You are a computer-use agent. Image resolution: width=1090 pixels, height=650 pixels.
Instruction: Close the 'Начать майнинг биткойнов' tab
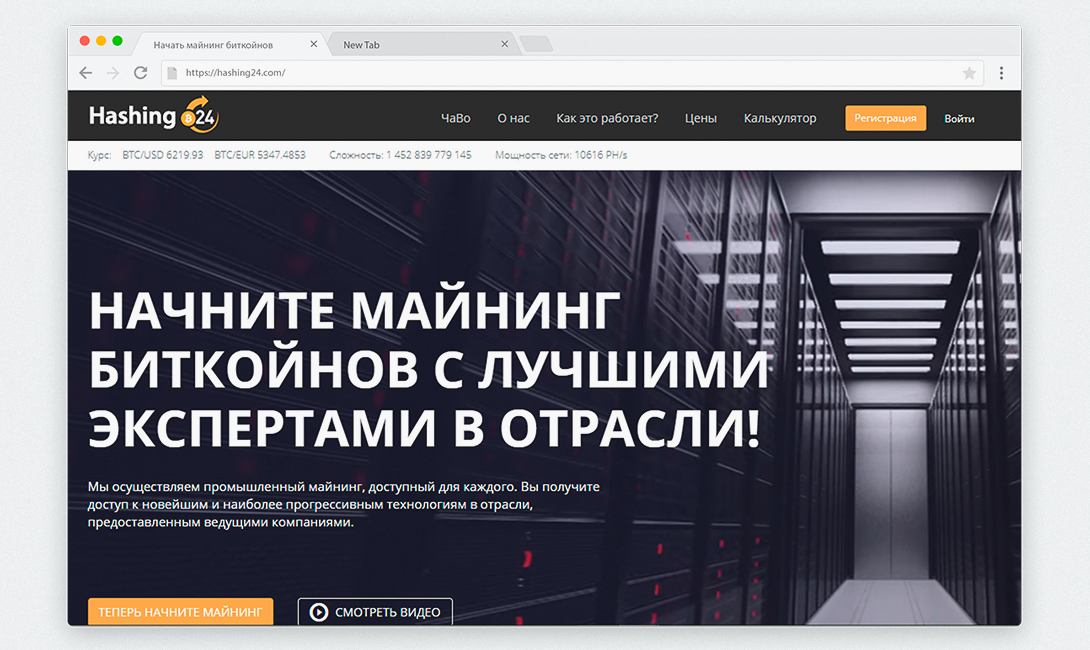pos(314,44)
